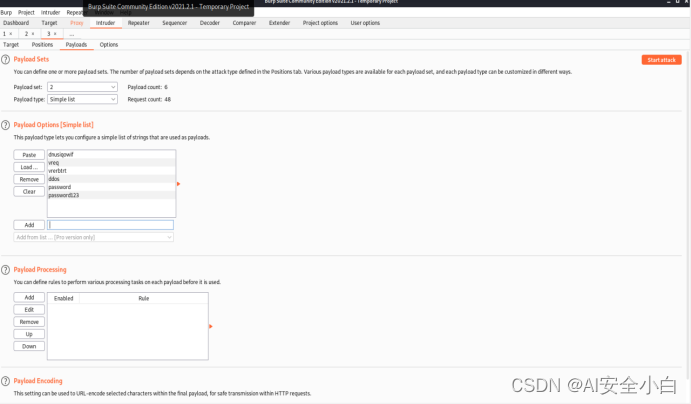Focus the new payload item input field
691x404 pixels.
pyautogui.click(x=111, y=225)
